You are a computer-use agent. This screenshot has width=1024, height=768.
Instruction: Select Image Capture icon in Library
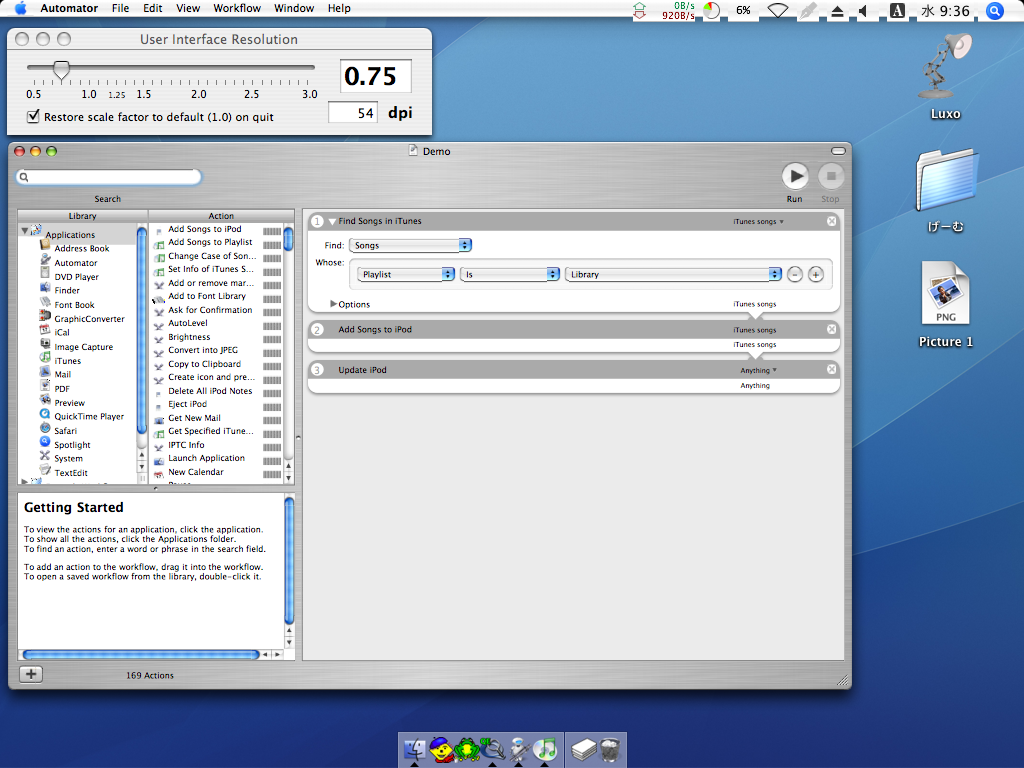pos(45,345)
